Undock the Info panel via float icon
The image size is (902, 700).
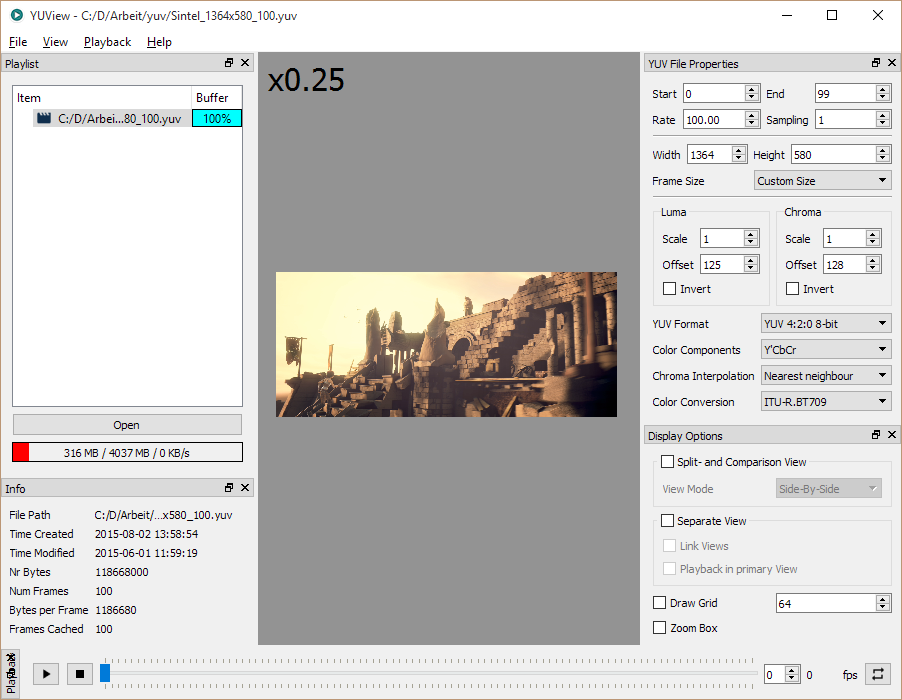pyautogui.click(x=229, y=488)
